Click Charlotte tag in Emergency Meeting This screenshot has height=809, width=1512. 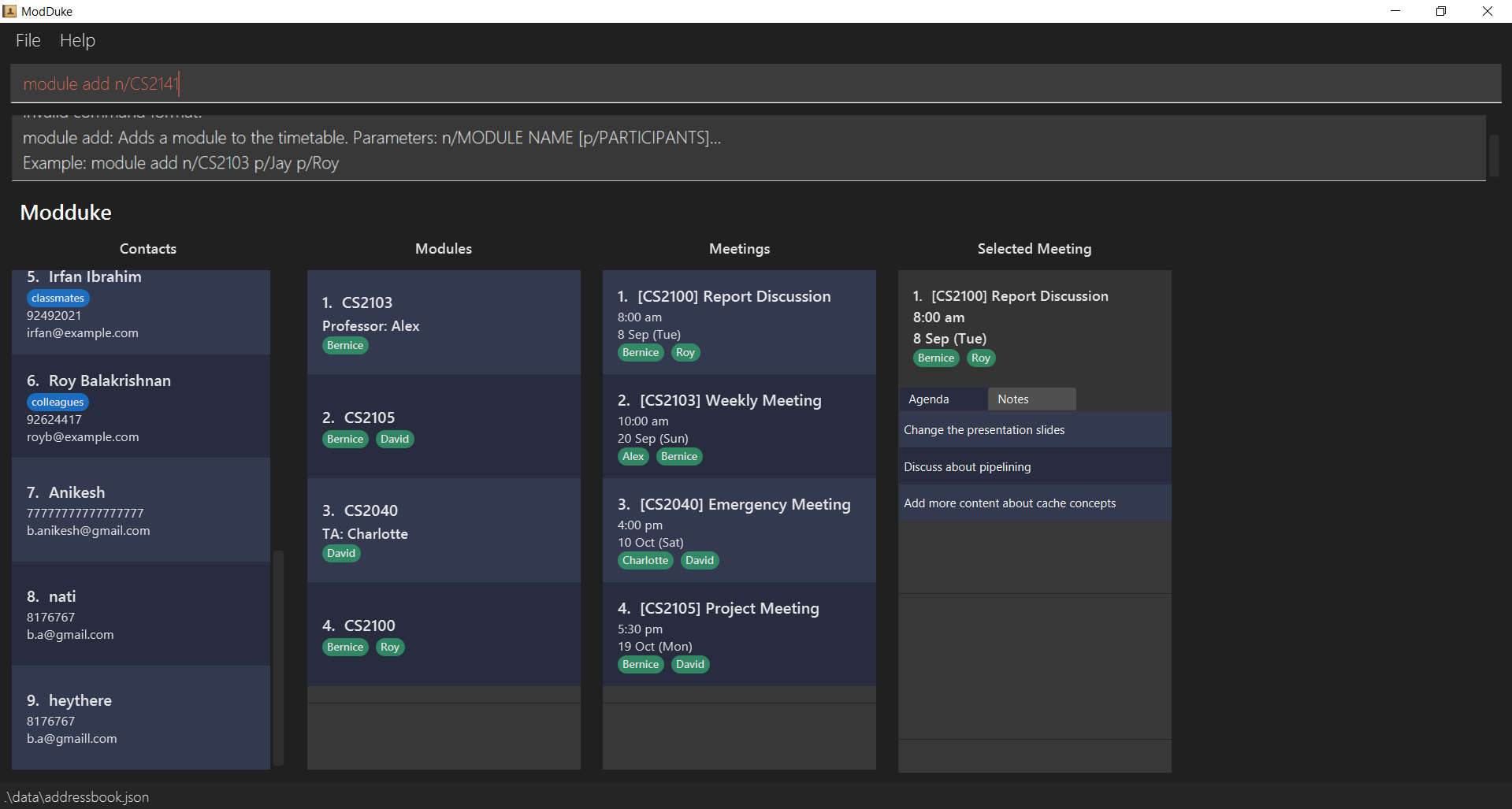[645, 561]
